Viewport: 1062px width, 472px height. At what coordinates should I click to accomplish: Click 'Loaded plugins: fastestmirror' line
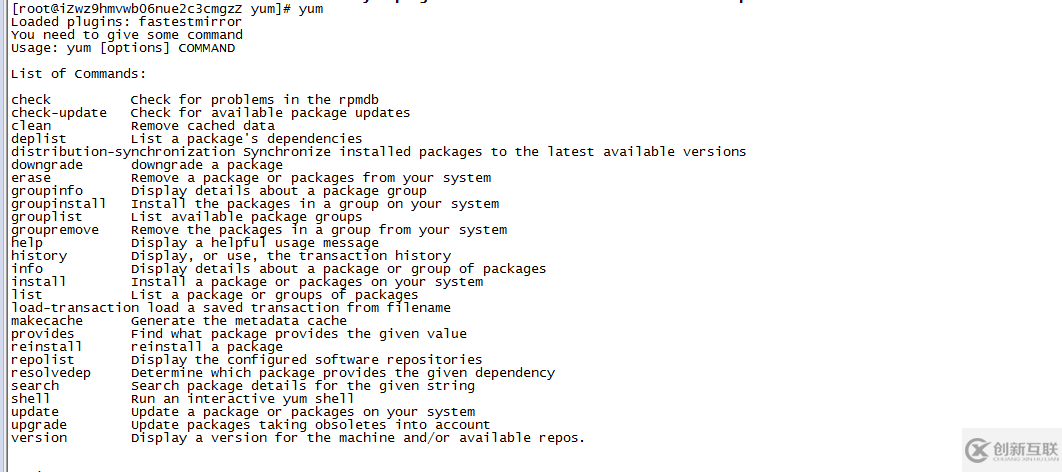coord(126,22)
